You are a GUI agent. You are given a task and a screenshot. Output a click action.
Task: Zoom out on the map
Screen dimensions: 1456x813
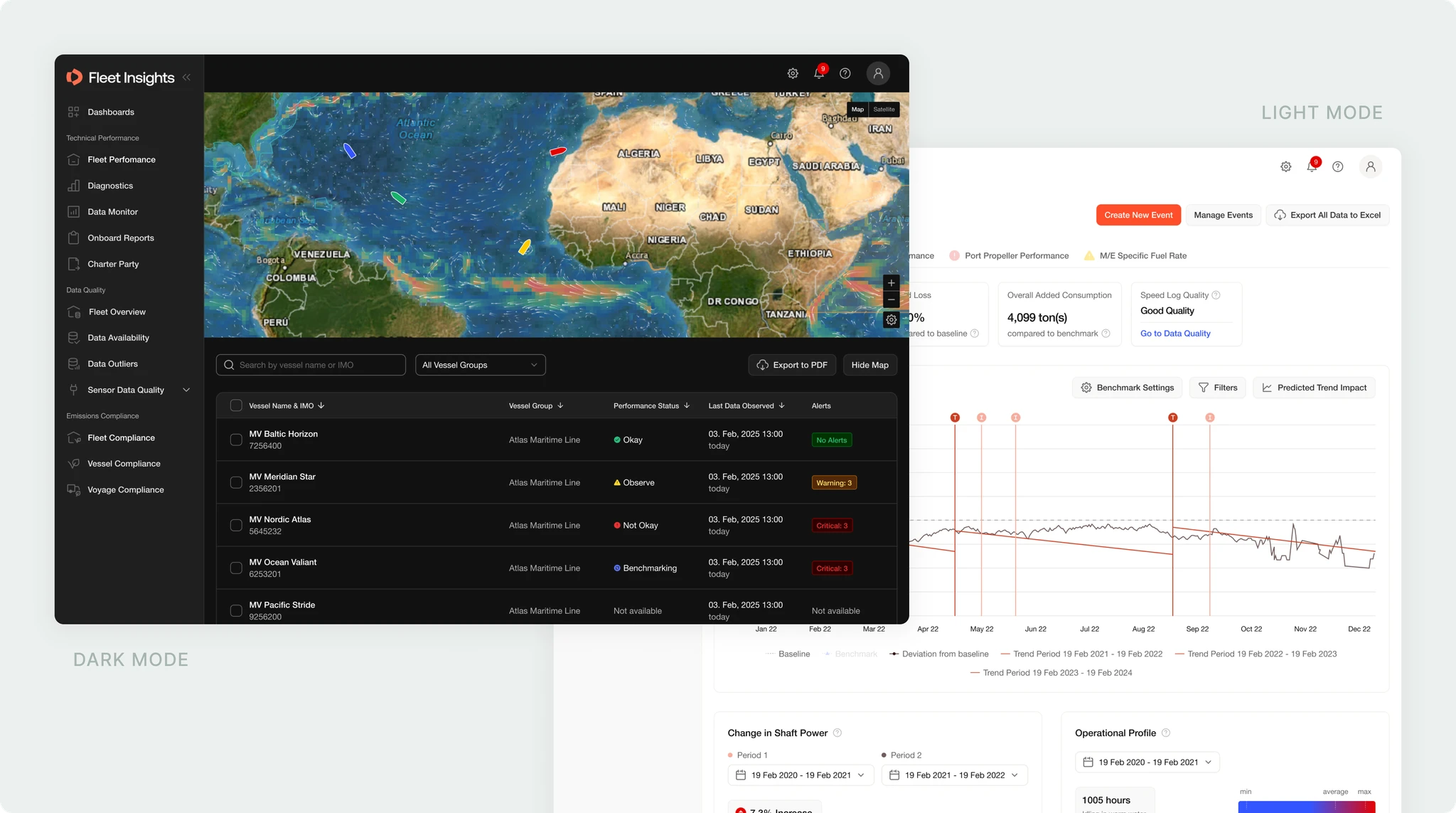click(x=891, y=300)
